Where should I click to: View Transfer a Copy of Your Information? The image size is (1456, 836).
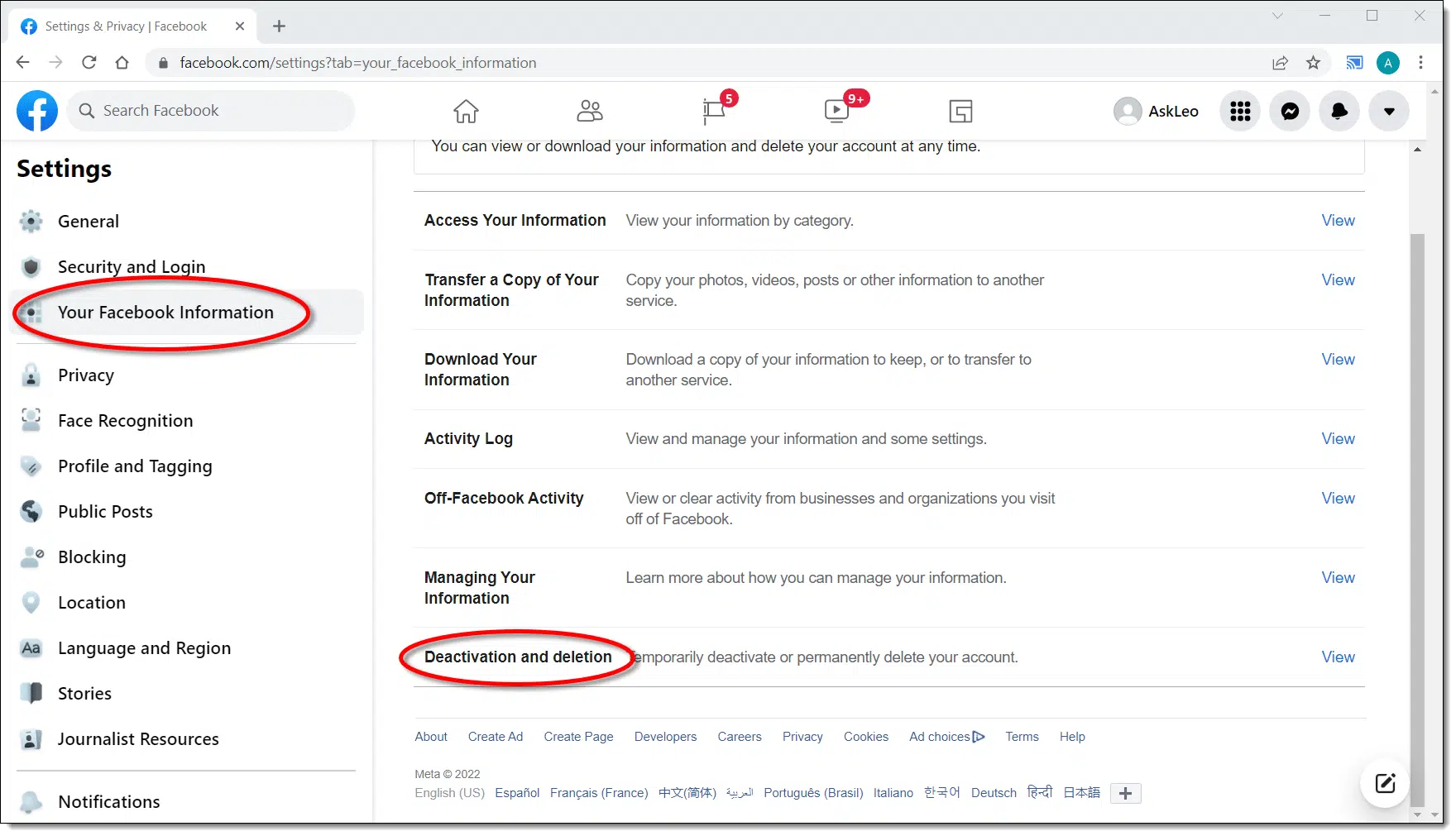[1338, 280]
